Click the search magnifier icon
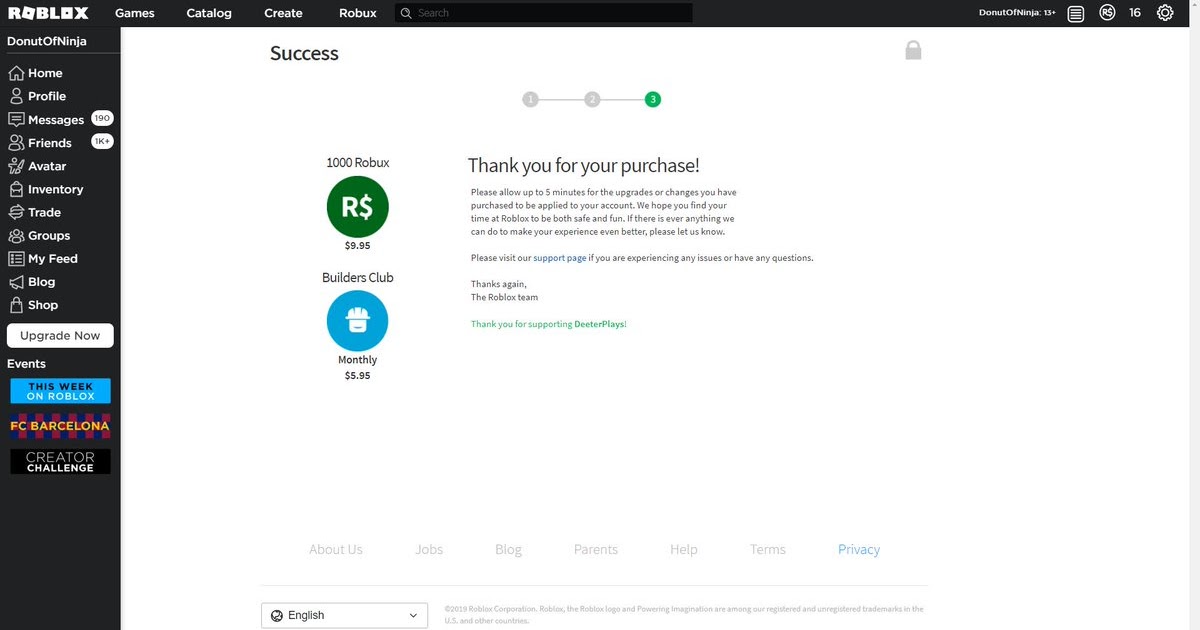Image resolution: width=1200 pixels, height=630 pixels. pos(405,13)
